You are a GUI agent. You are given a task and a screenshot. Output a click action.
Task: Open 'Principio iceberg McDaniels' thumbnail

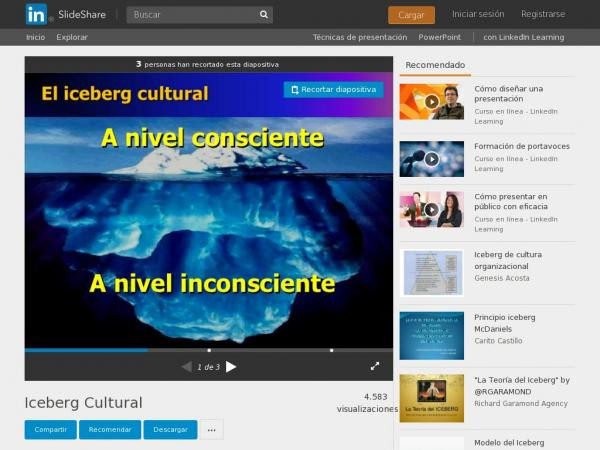point(431,335)
